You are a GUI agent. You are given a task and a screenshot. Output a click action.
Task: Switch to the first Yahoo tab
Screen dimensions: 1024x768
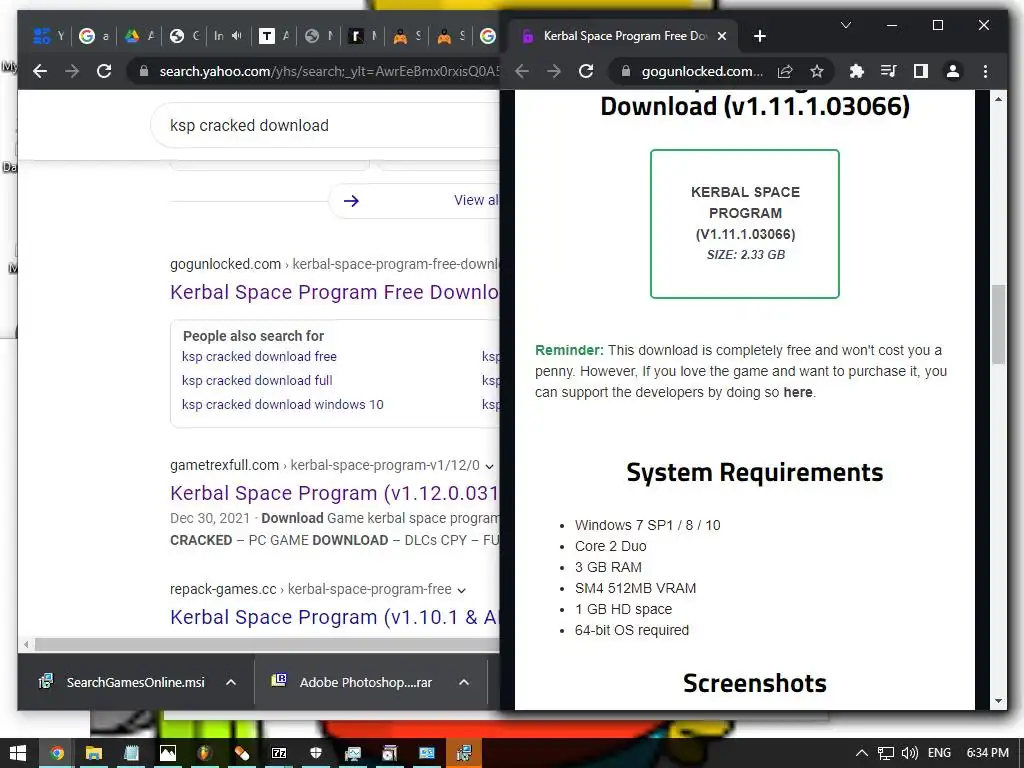(x=50, y=36)
